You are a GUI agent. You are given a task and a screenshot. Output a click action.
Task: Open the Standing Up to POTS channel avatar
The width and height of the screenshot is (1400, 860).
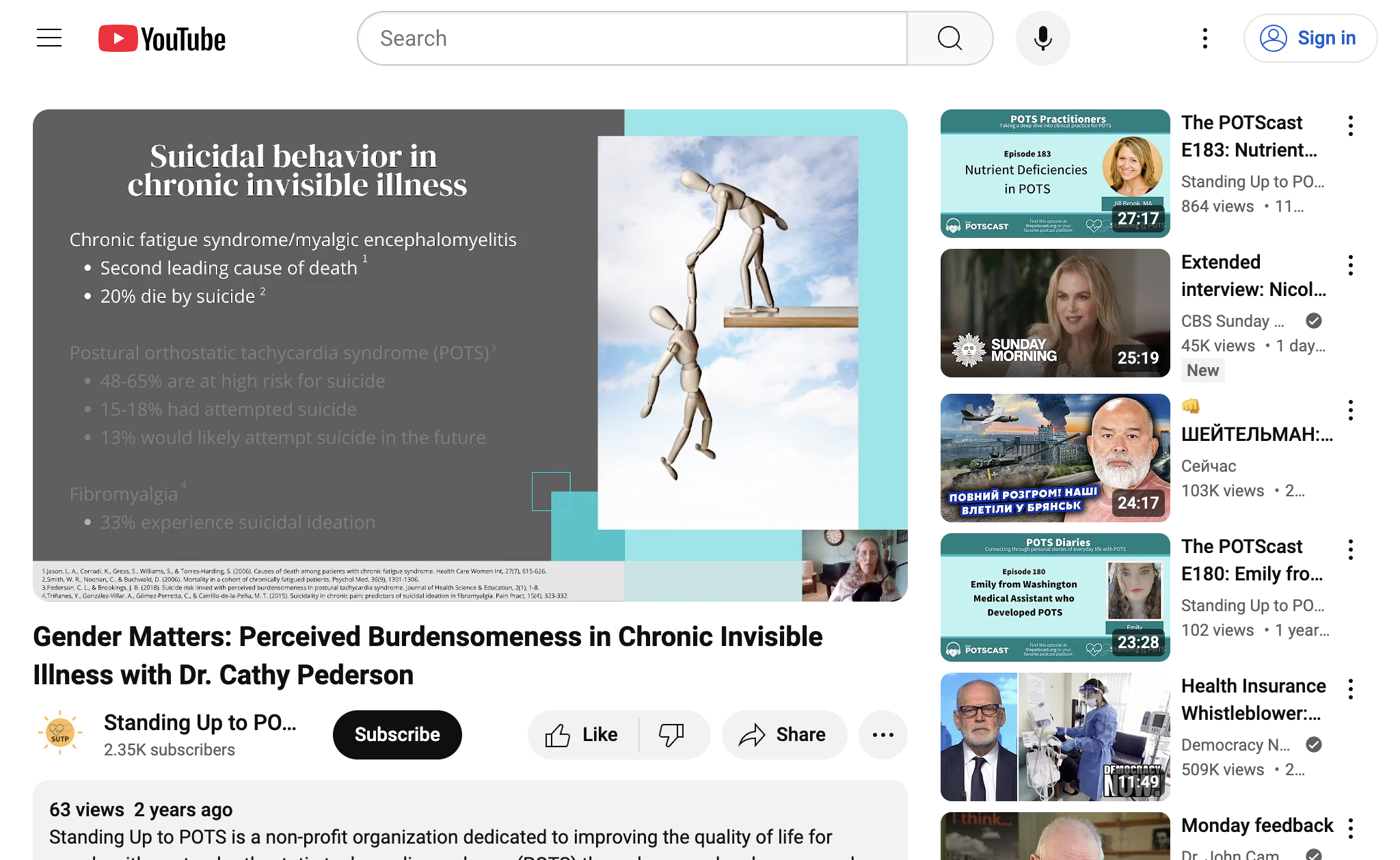pos(60,734)
